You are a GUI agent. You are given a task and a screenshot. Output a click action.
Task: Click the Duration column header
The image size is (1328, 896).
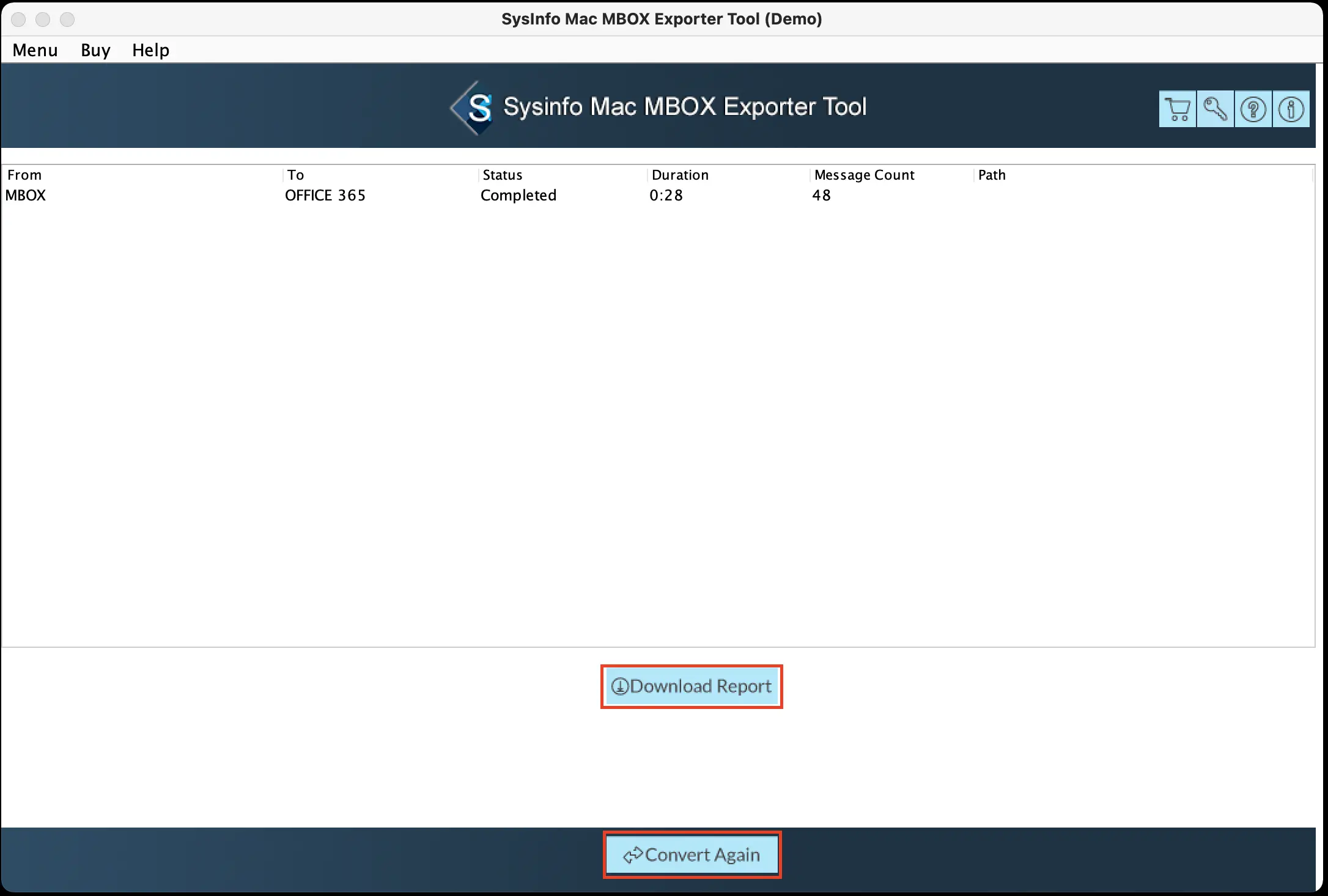(x=680, y=175)
